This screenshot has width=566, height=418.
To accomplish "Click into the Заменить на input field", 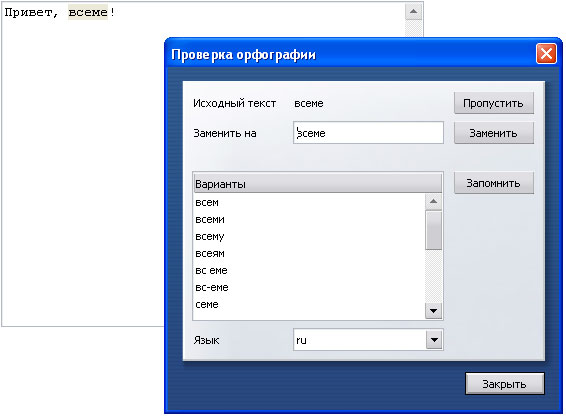I will [x=368, y=133].
